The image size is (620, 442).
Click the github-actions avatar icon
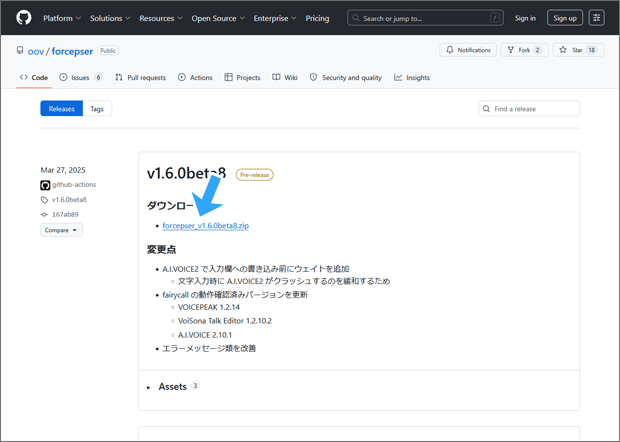tap(45, 185)
